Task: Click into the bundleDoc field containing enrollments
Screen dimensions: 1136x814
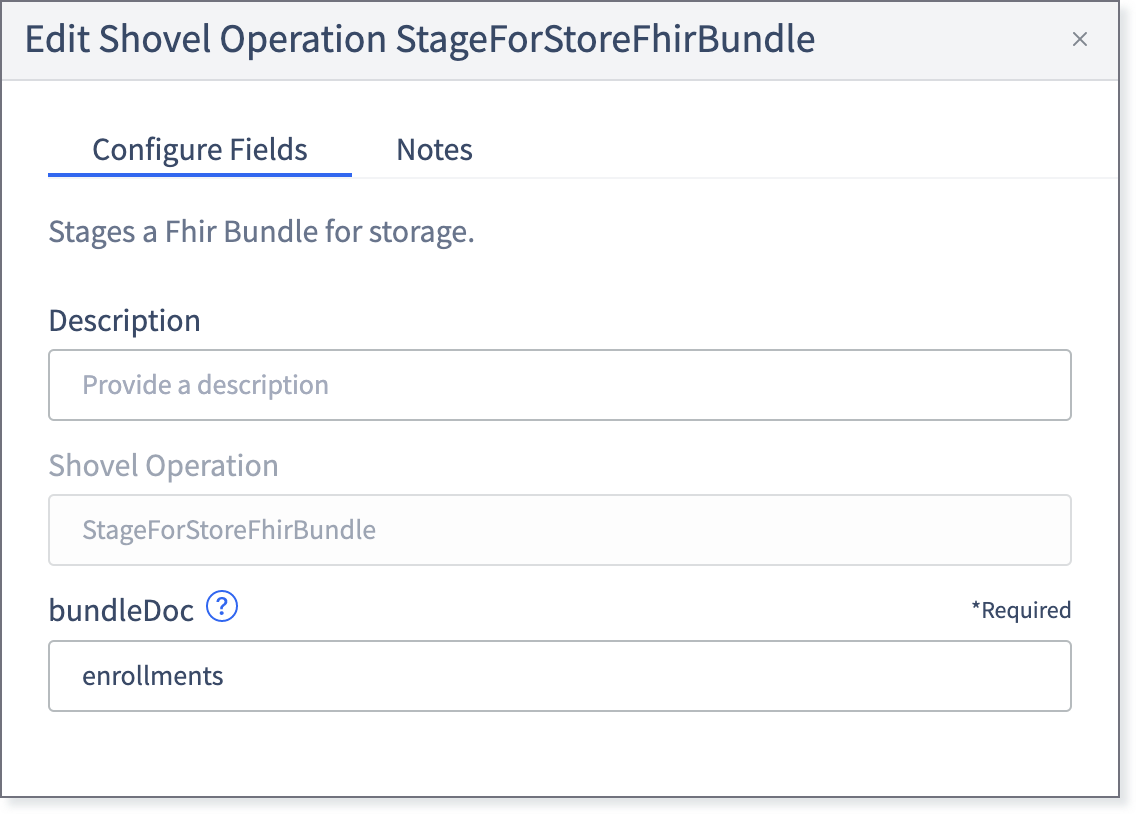Action: point(559,676)
